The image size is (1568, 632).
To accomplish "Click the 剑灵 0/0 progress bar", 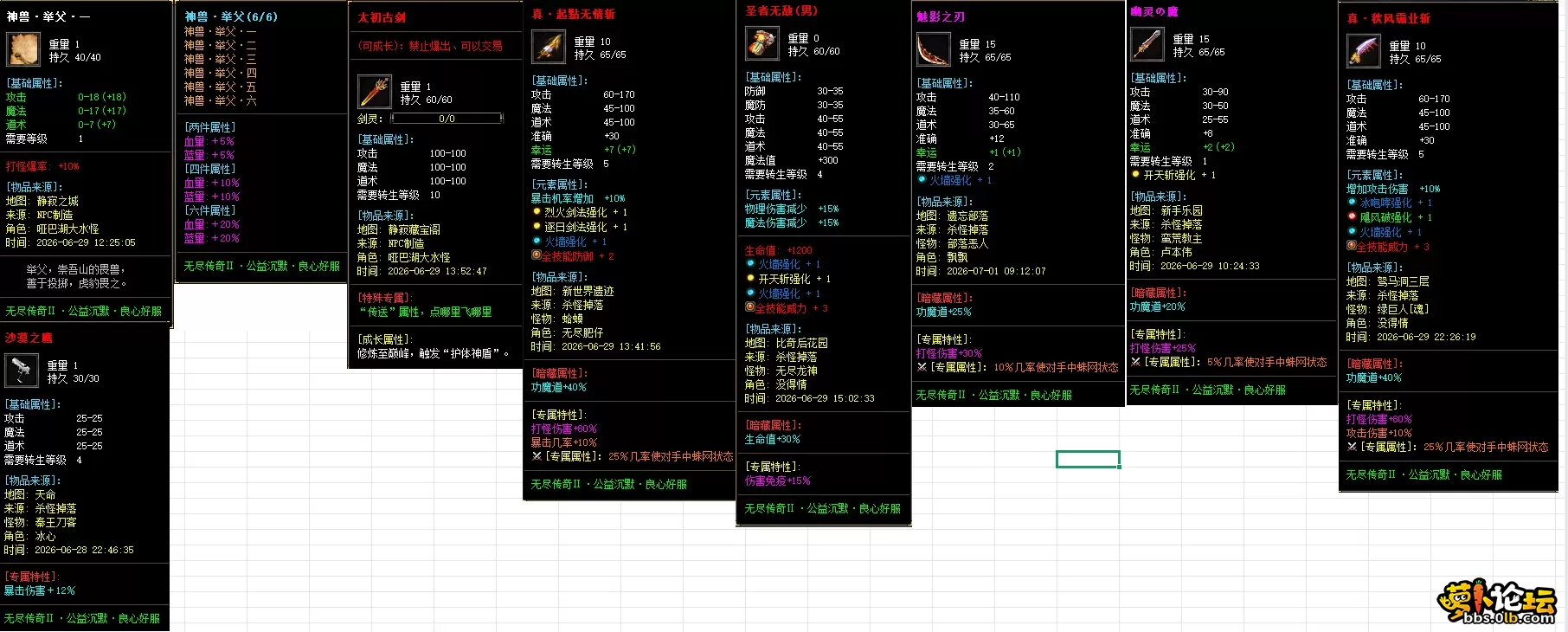I will tap(447, 118).
